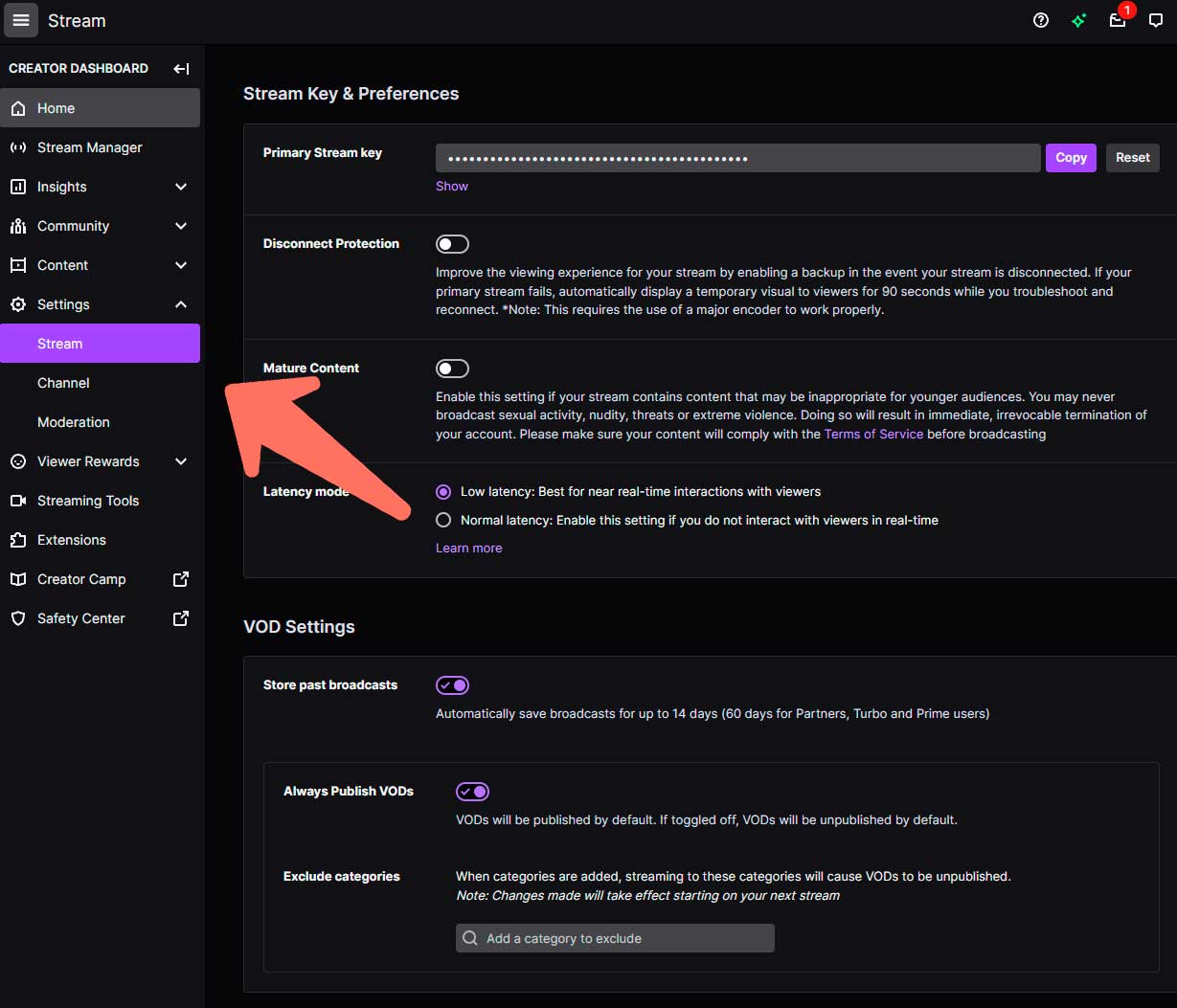Open Creator Camp
1177x1008 pixels.
click(101, 579)
